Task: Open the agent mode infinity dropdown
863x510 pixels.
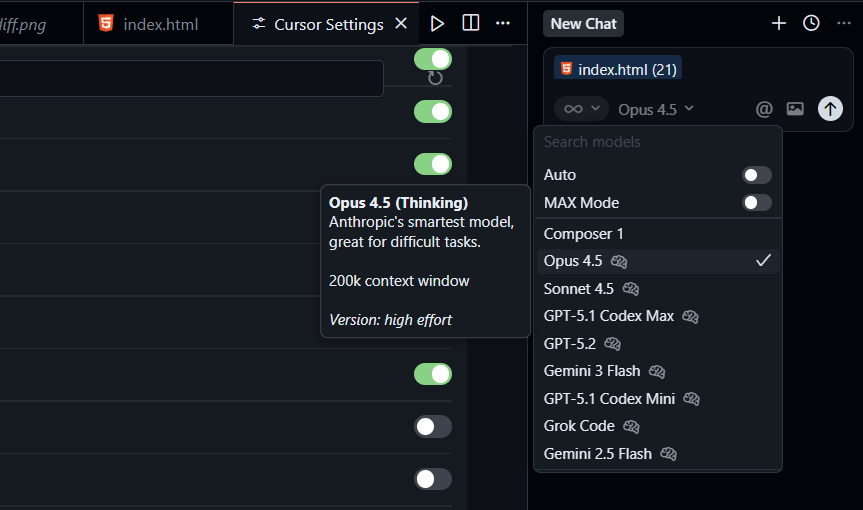Action: 581,109
